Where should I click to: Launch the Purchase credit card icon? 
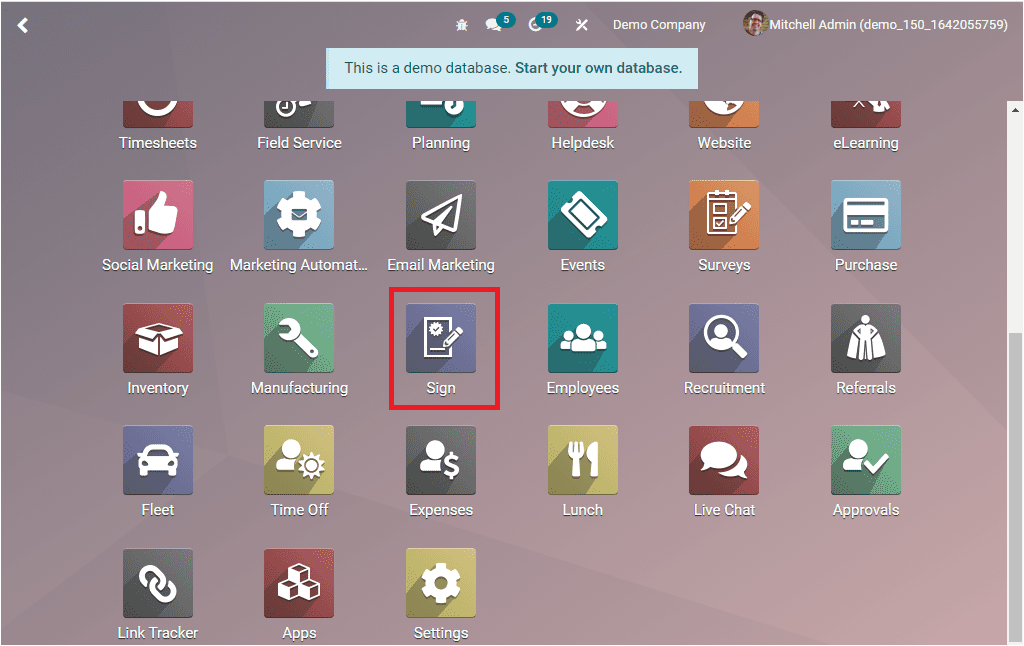pos(865,215)
